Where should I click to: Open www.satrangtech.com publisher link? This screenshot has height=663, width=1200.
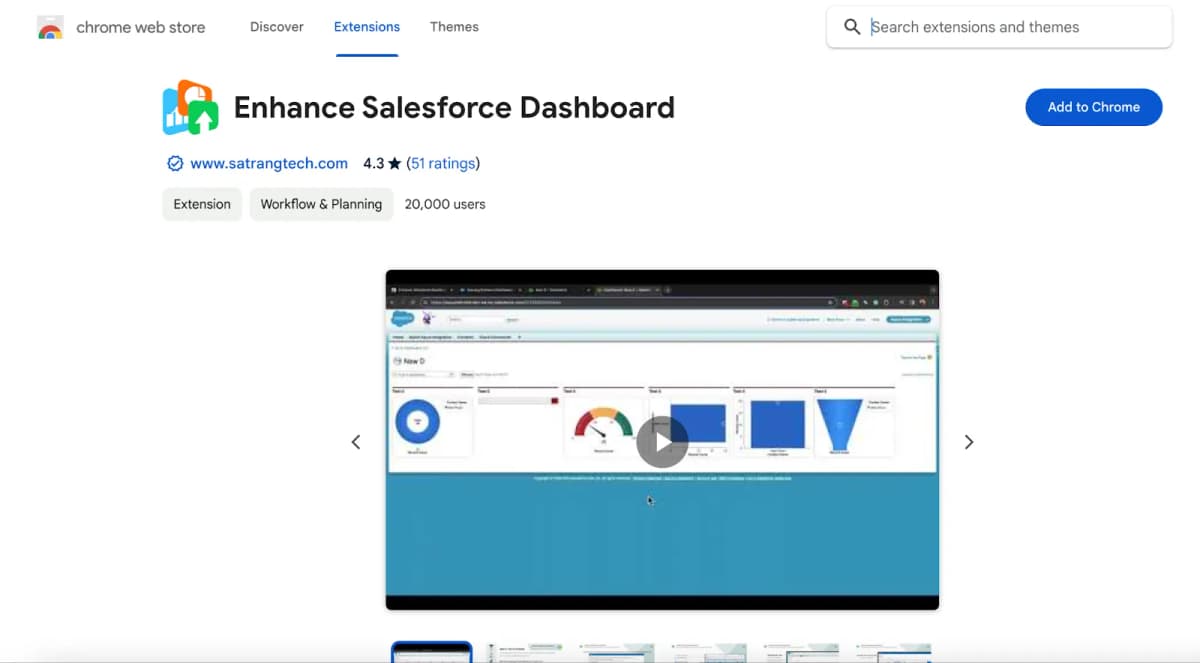pyautogui.click(x=269, y=163)
